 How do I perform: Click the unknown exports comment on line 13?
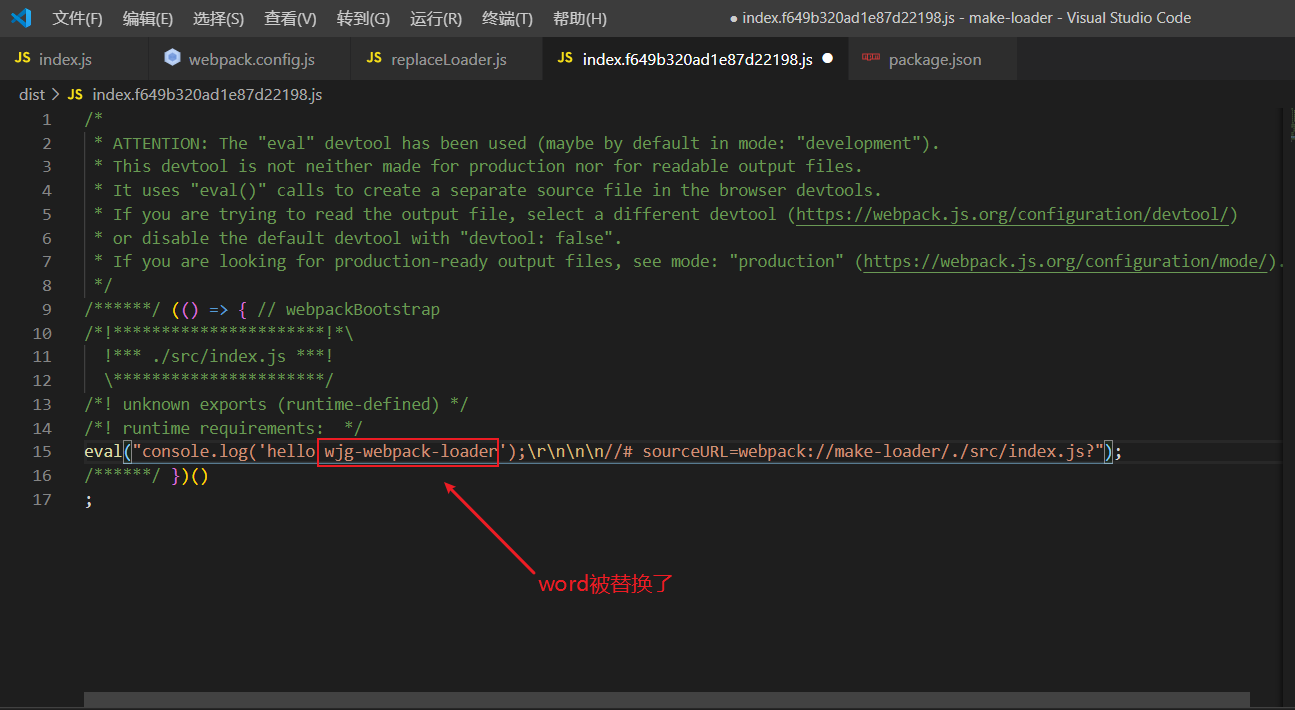(277, 404)
